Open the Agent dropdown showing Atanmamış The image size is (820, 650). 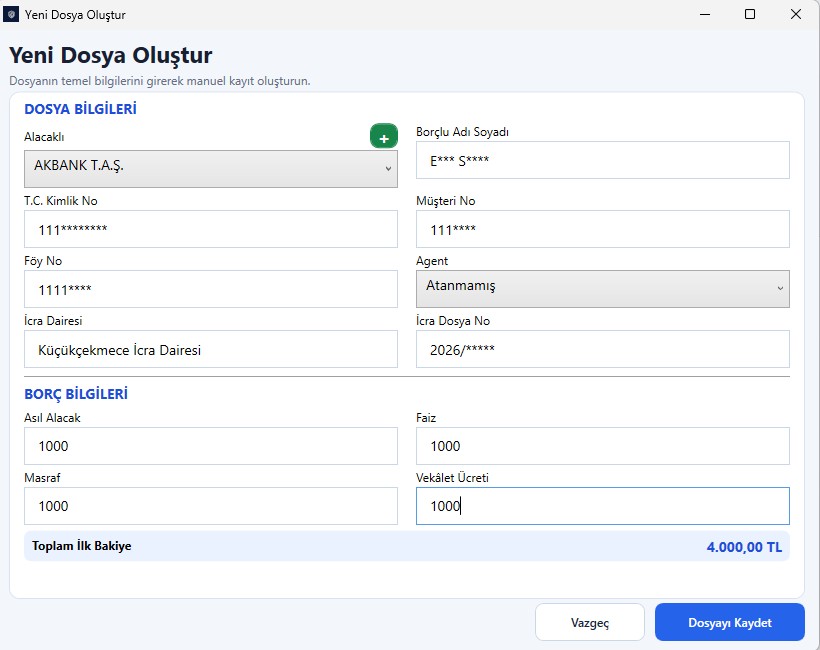point(602,289)
